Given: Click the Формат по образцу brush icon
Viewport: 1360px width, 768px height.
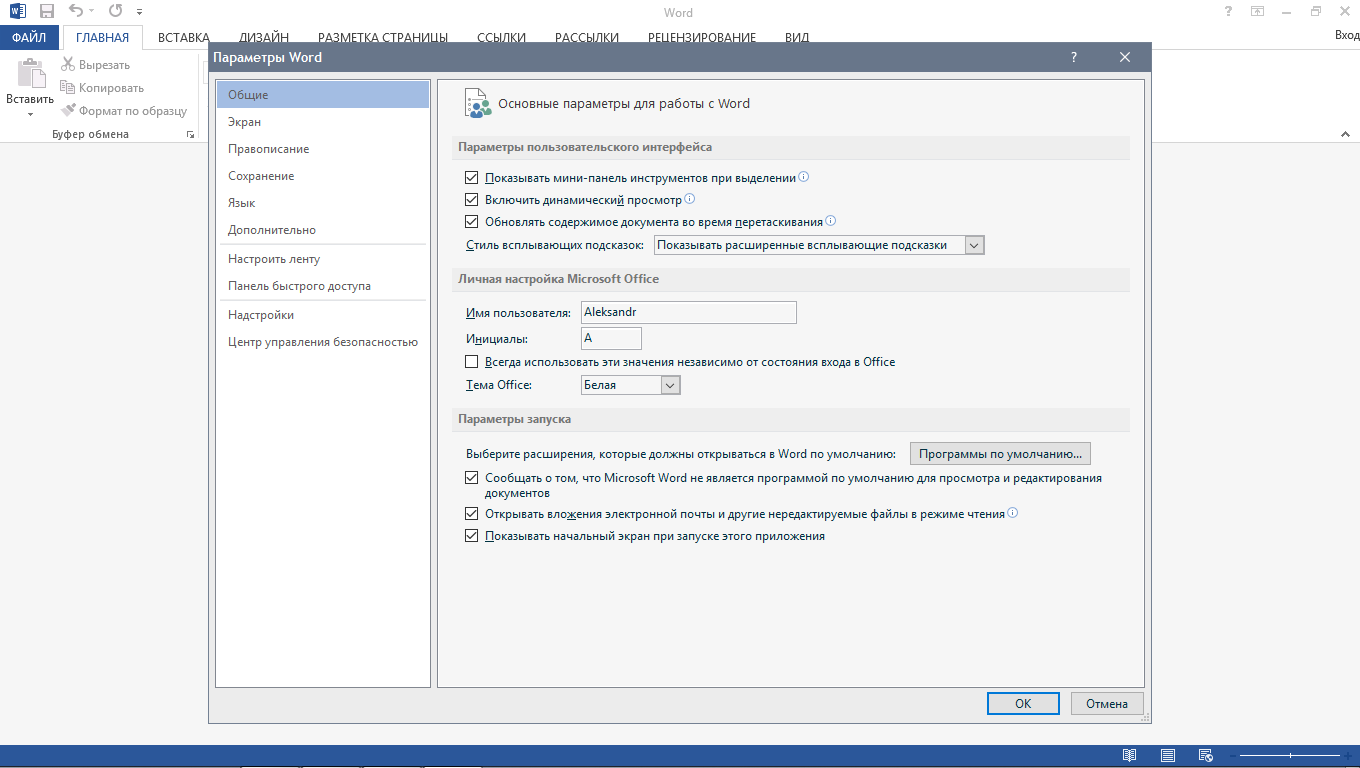Looking at the screenshot, I should coord(68,111).
